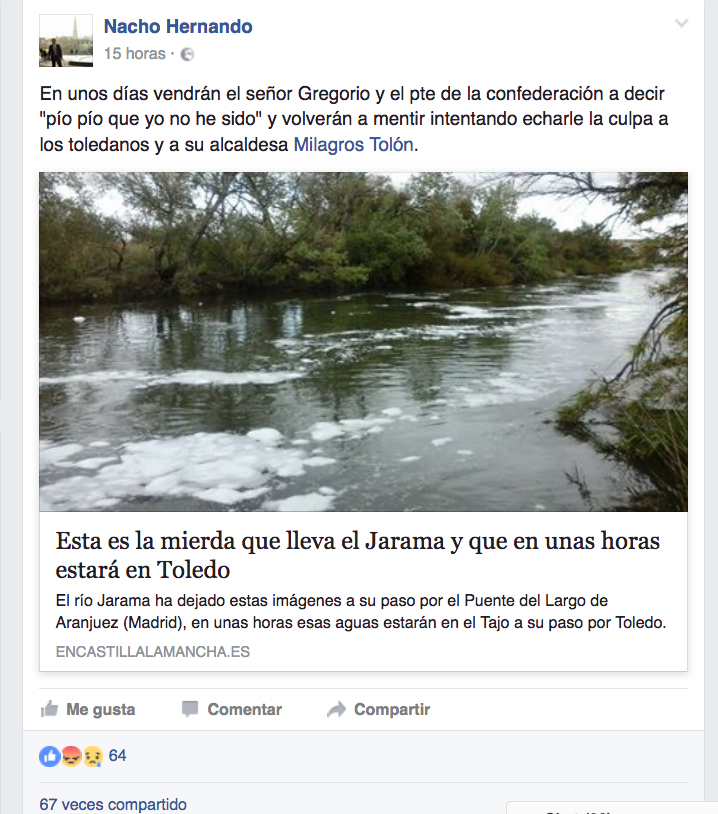Click the blue Like reaction icon

point(49,756)
